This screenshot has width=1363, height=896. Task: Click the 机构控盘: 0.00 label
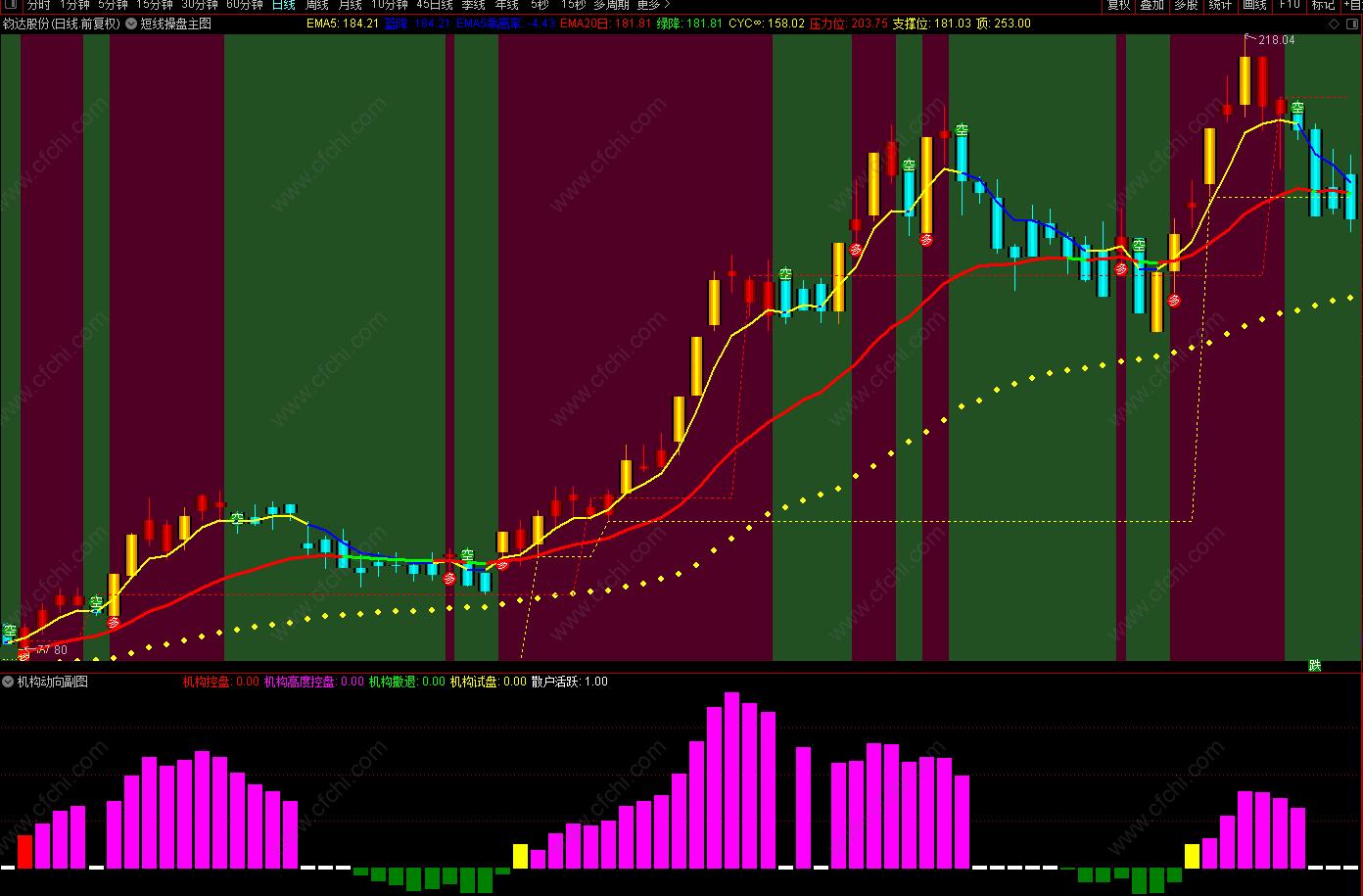point(221,682)
